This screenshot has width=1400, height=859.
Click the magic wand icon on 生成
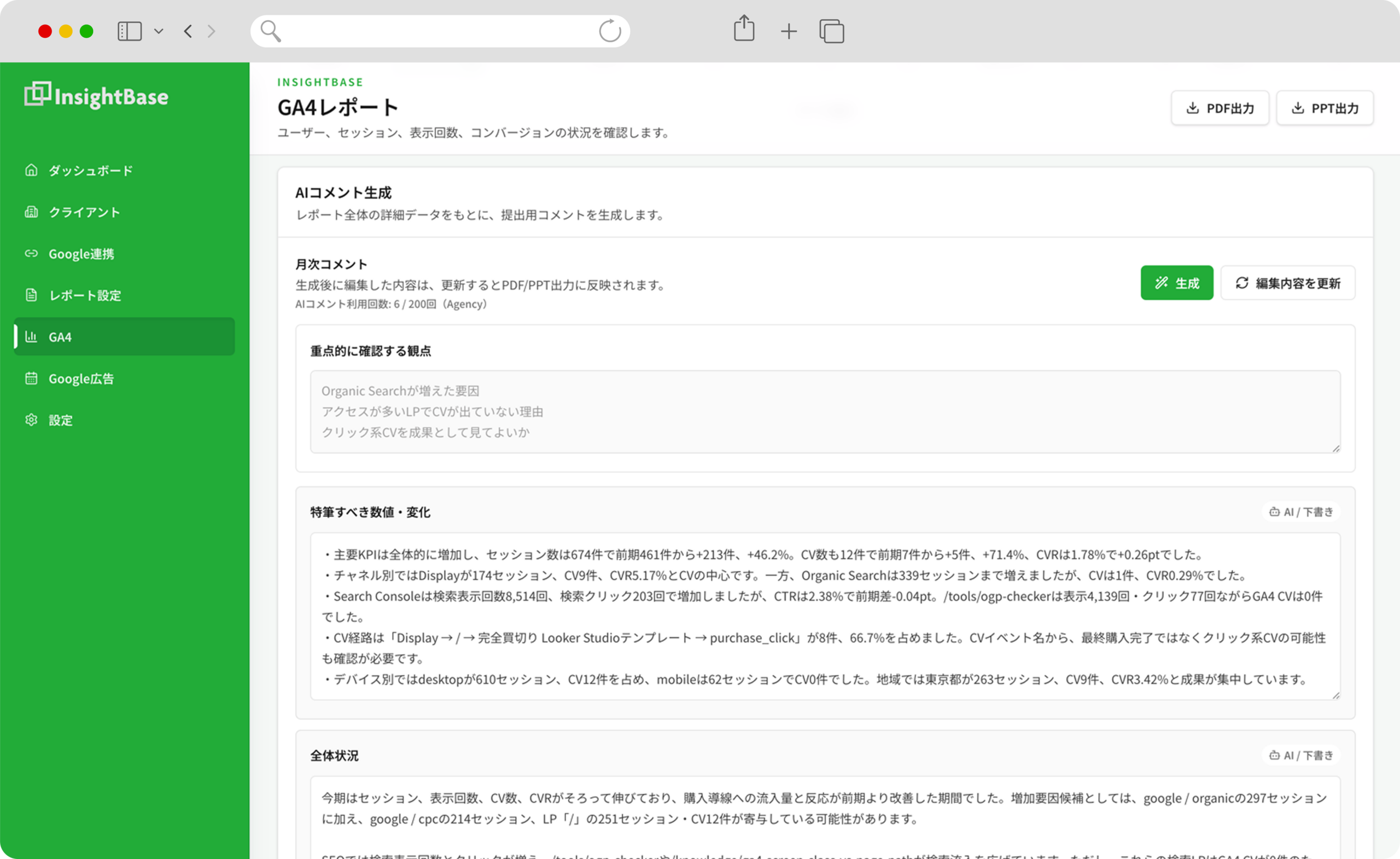pyautogui.click(x=1162, y=282)
